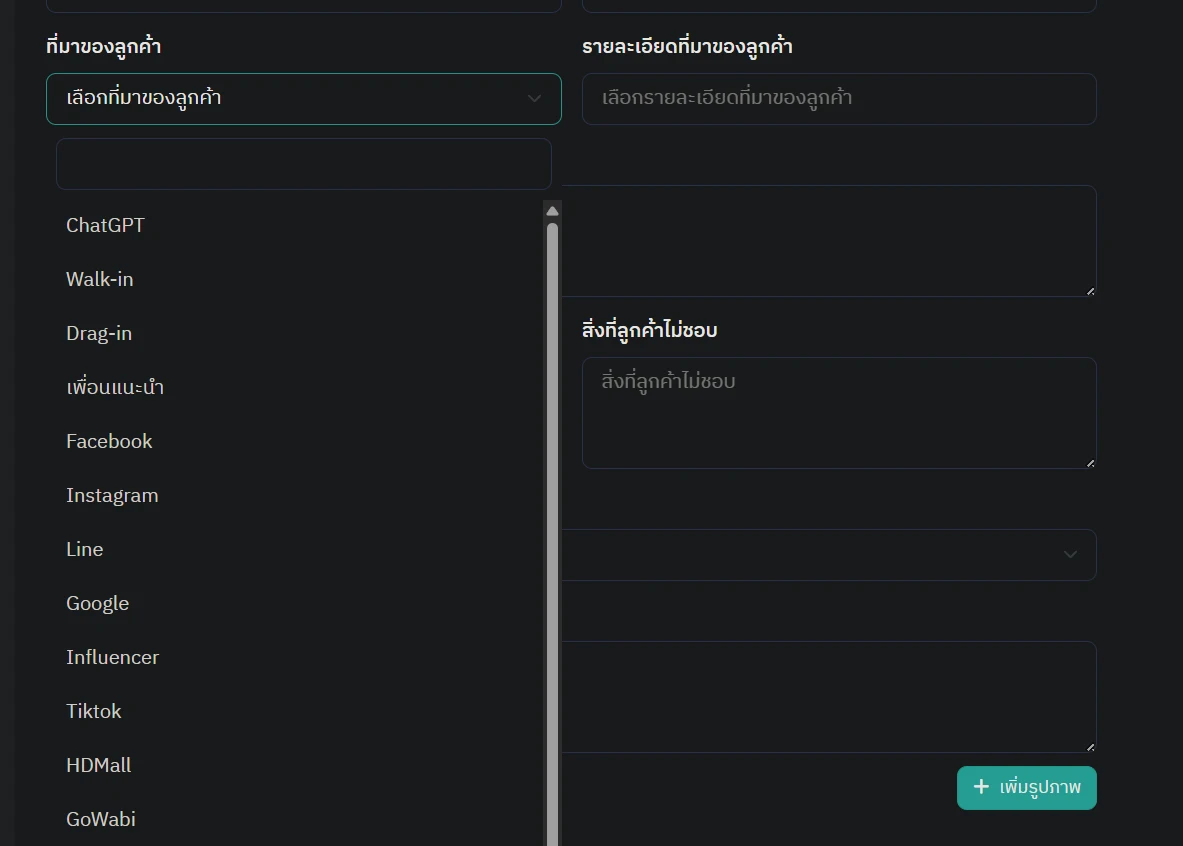Choose Facebook as customer source
The image size is (1183, 846).
pyautogui.click(x=109, y=441)
